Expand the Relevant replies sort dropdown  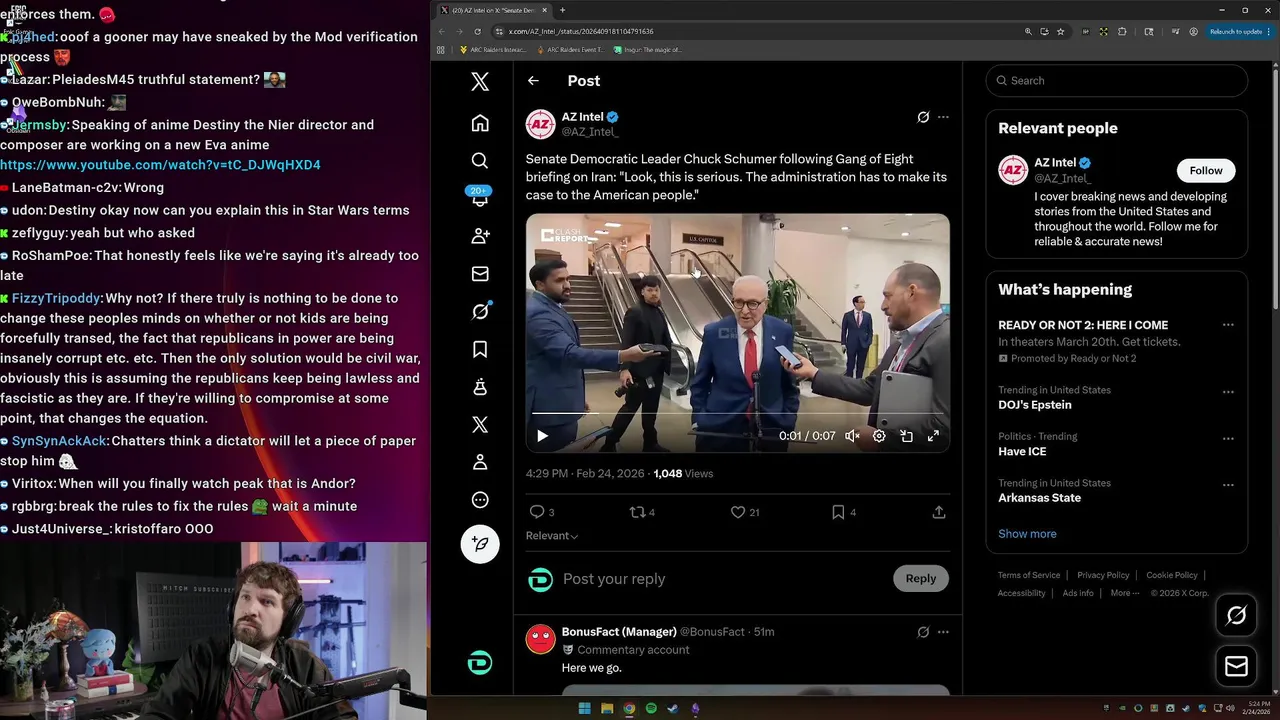(552, 536)
